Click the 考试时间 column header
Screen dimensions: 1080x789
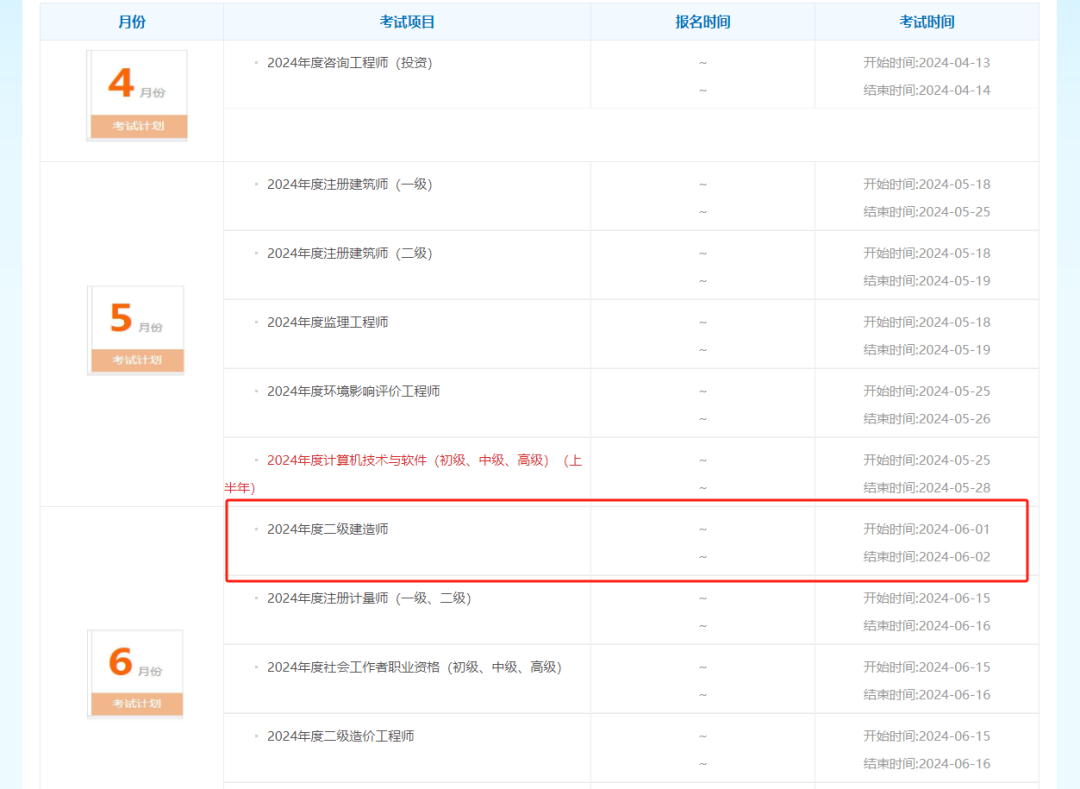click(x=927, y=22)
